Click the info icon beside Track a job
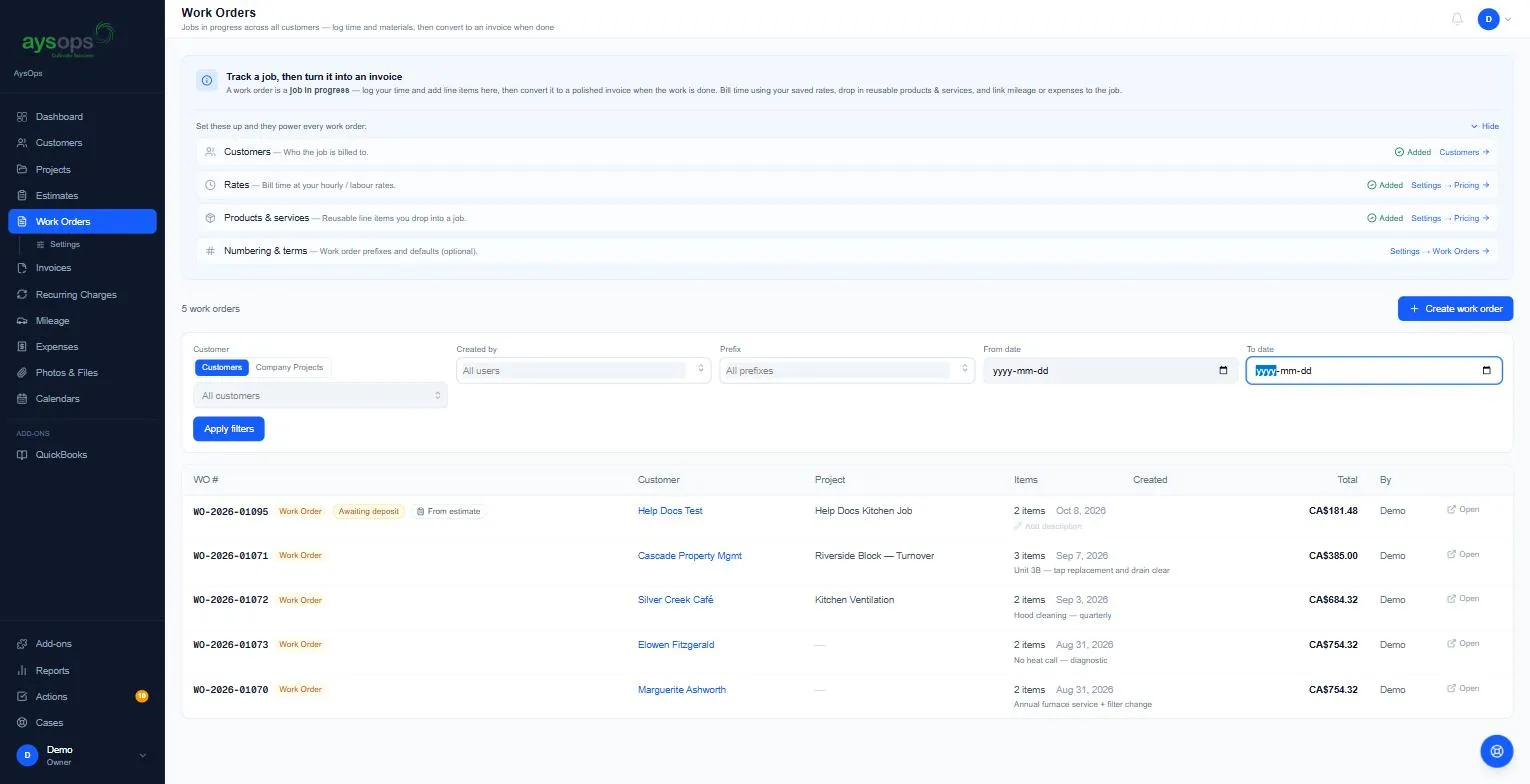 click(x=207, y=80)
